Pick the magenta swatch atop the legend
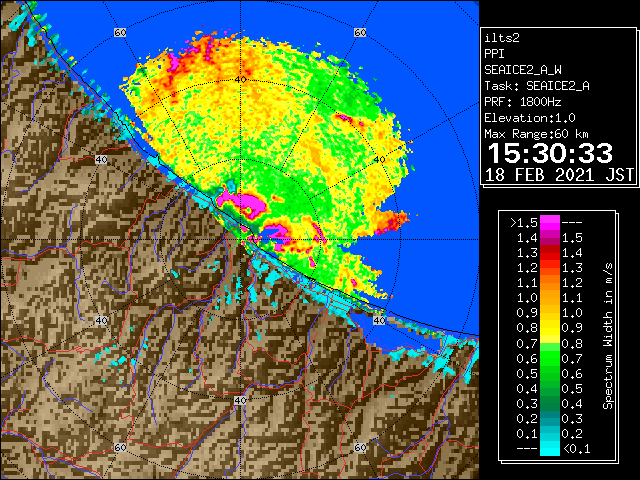Viewport: 640px width, 480px height. [550, 223]
